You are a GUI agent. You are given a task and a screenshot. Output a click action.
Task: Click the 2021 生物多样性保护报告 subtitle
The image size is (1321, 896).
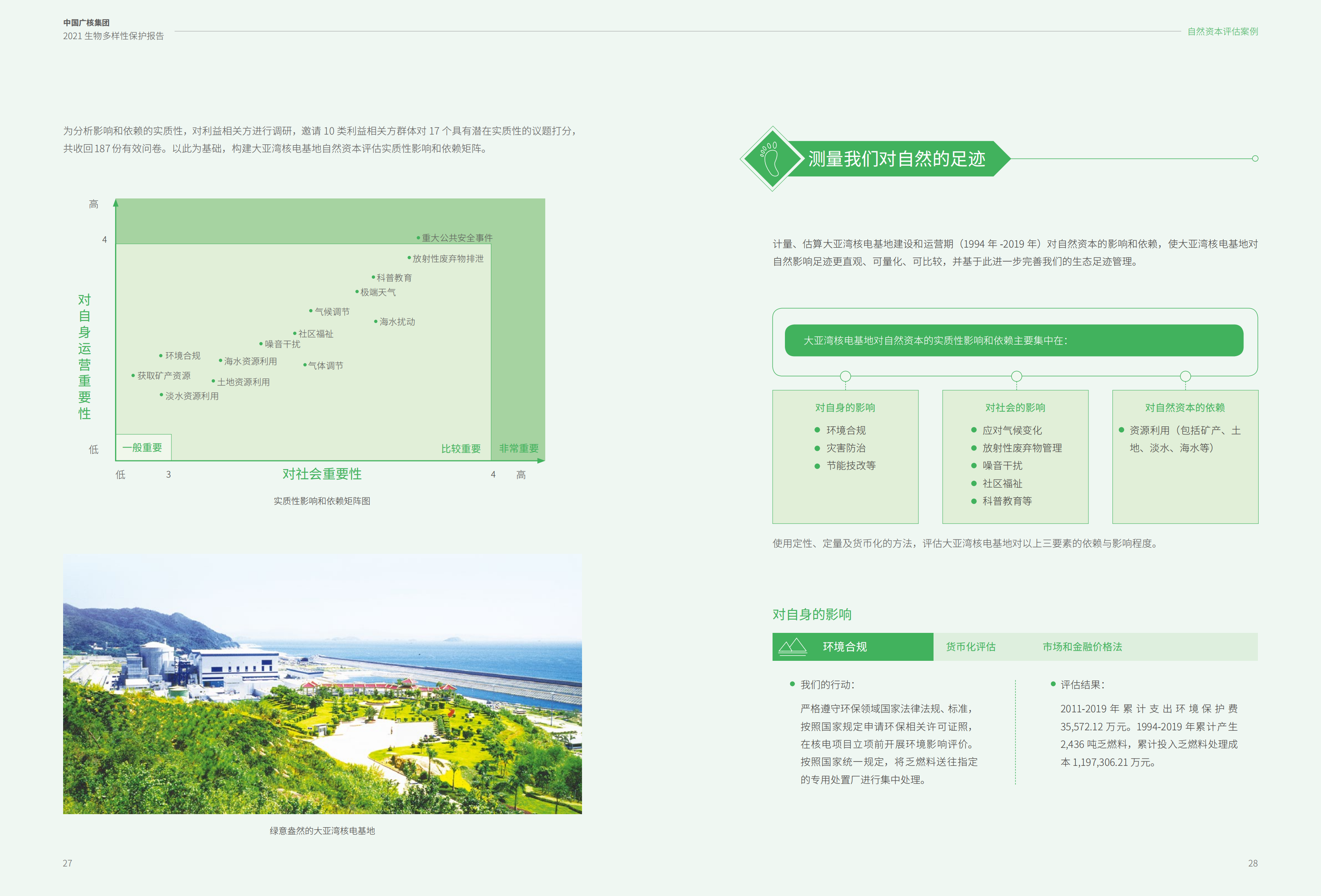[113, 36]
